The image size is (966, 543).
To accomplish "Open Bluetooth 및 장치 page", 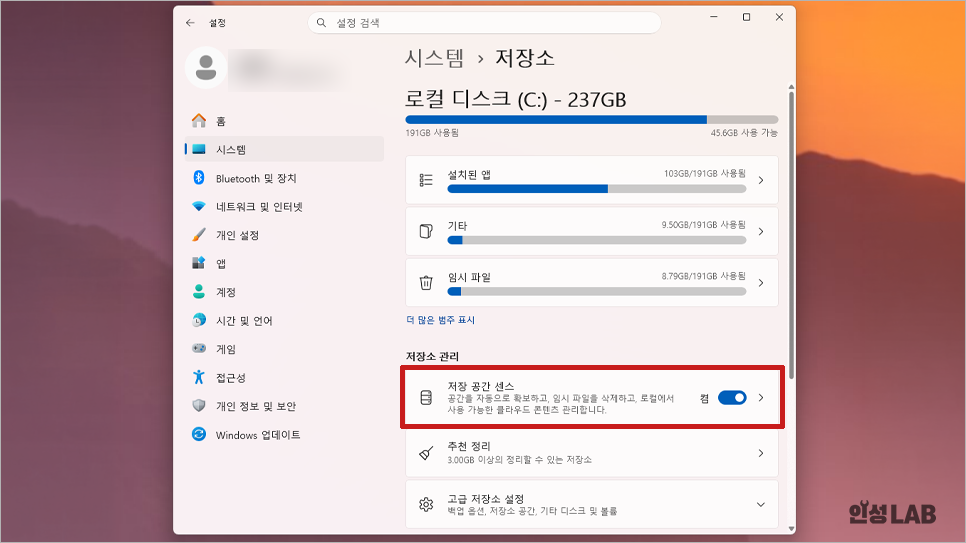I will click(285, 178).
